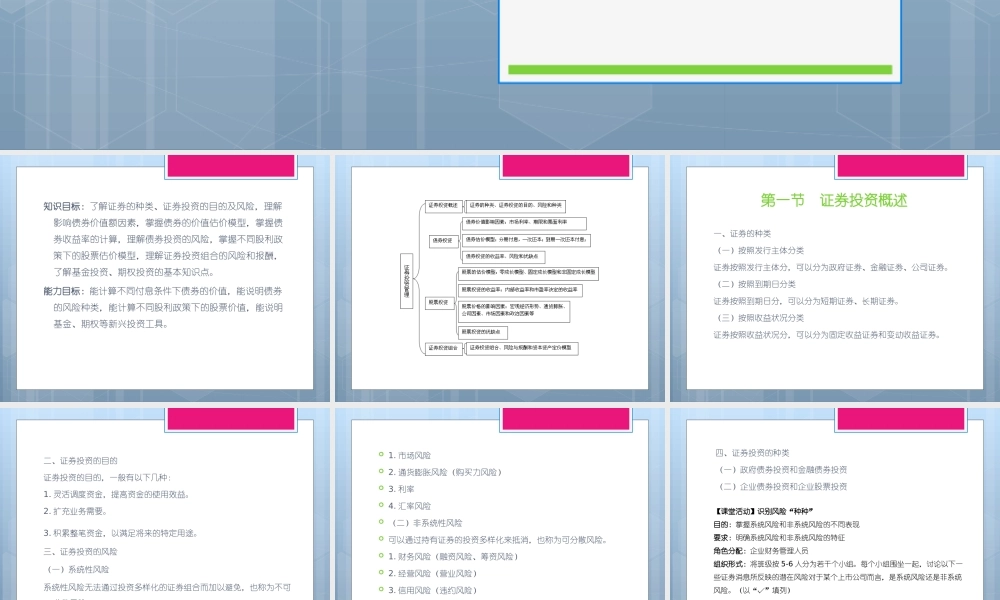Click the pink ribbon banner on first slide

229,162
